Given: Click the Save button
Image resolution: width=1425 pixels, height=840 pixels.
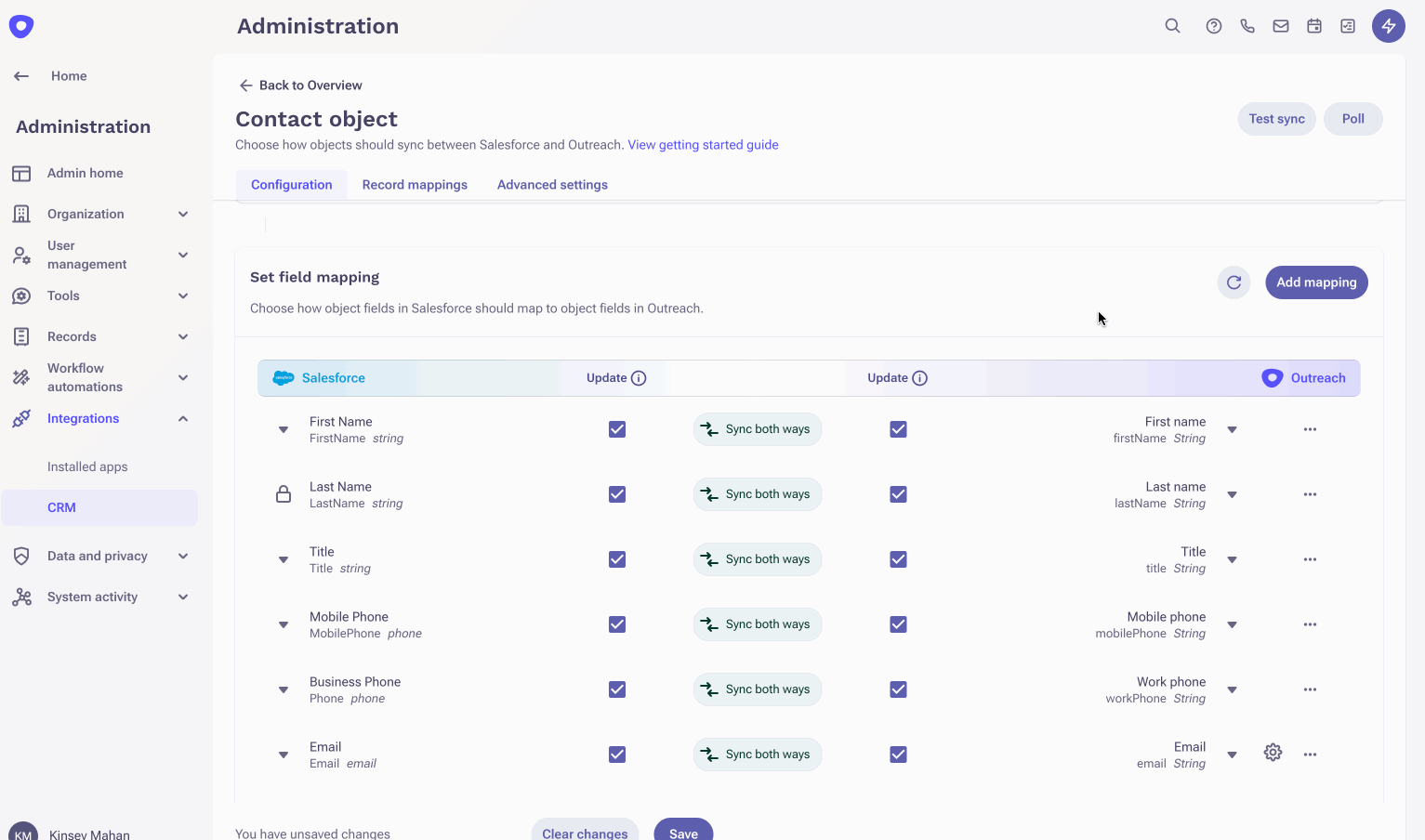Looking at the screenshot, I should tap(683, 830).
